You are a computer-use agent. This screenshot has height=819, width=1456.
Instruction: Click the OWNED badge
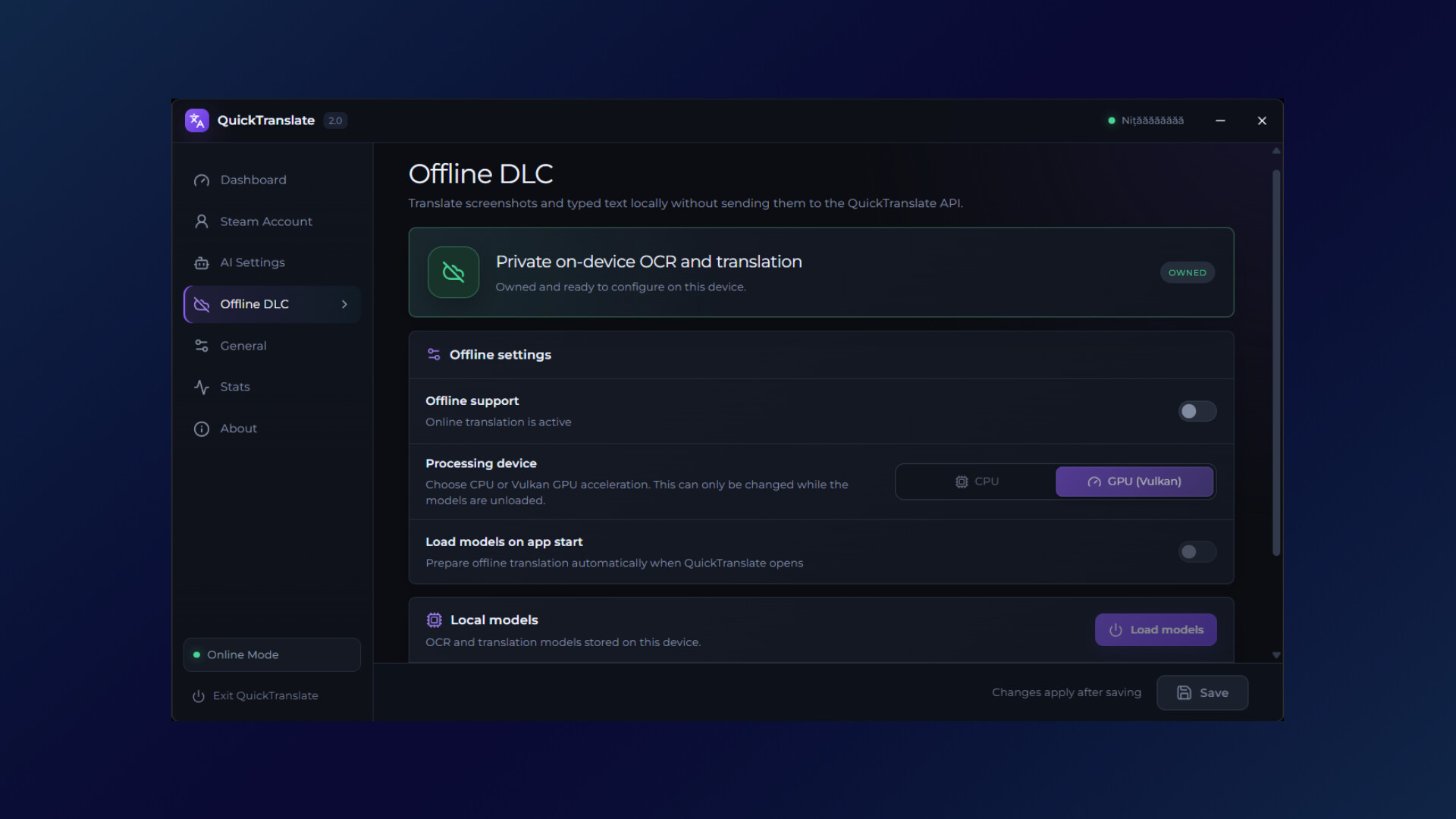point(1188,272)
